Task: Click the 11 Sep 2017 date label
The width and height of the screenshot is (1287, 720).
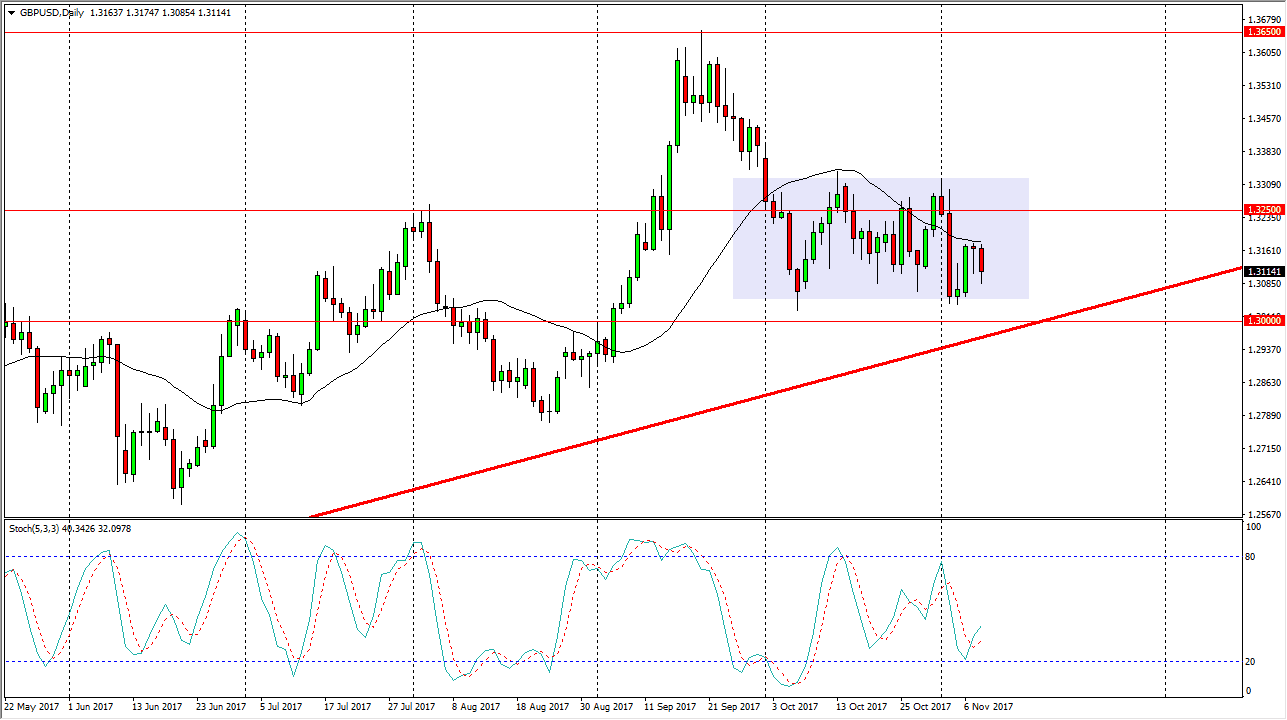Action: pyautogui.click(x=671, y=707)
